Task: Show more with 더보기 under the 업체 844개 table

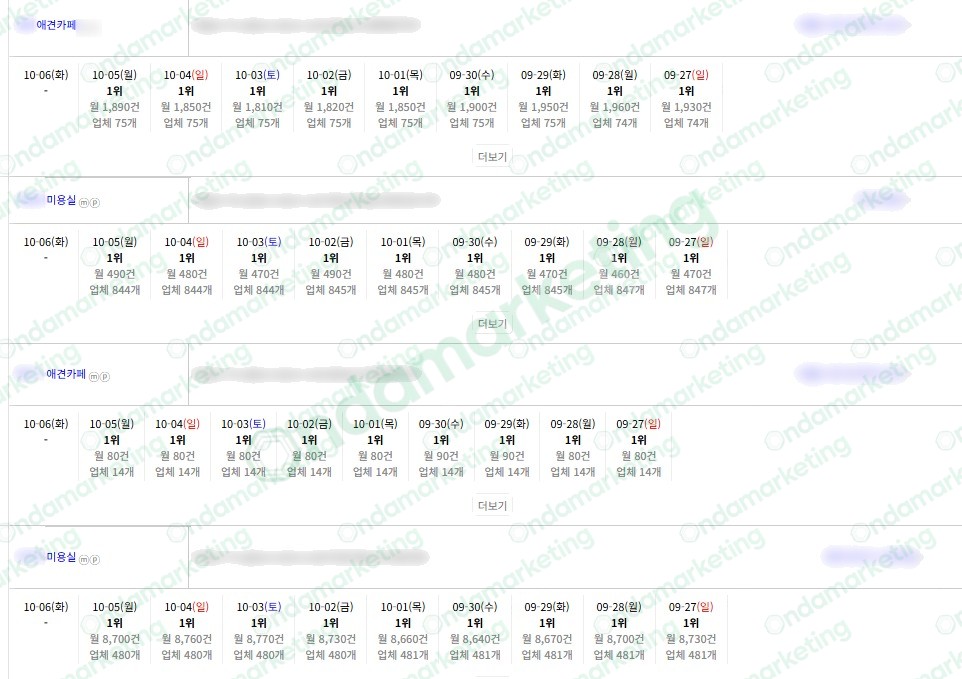Action: point(493,324)
